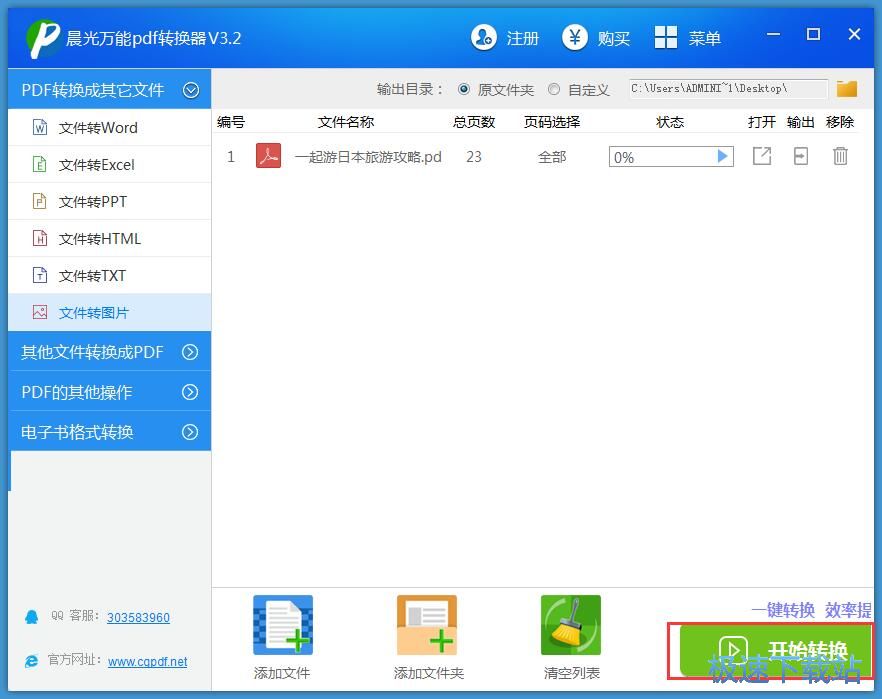Click the green P application logo
Screen dimensions: 882x699
pyautogui.click(x=43, y=38)
